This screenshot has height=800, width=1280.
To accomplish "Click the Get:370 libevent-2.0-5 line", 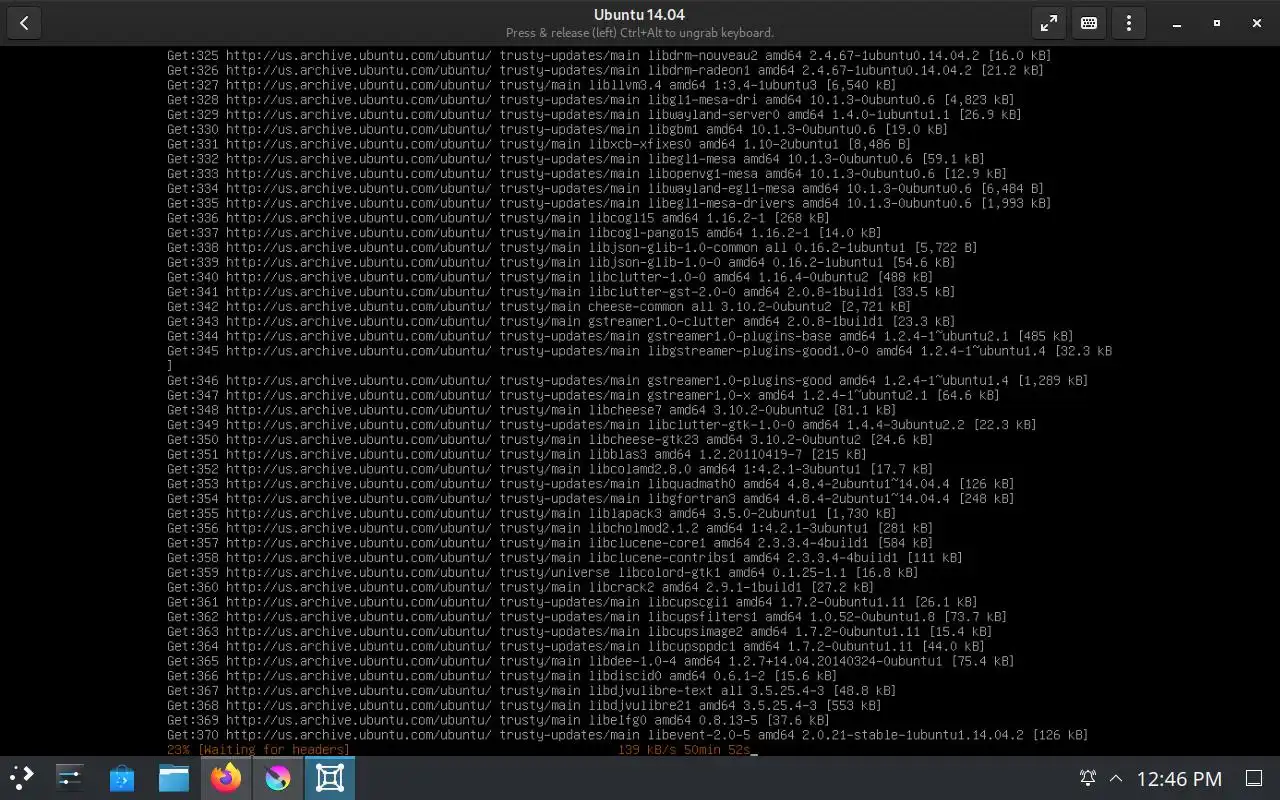I will point(627,735).
